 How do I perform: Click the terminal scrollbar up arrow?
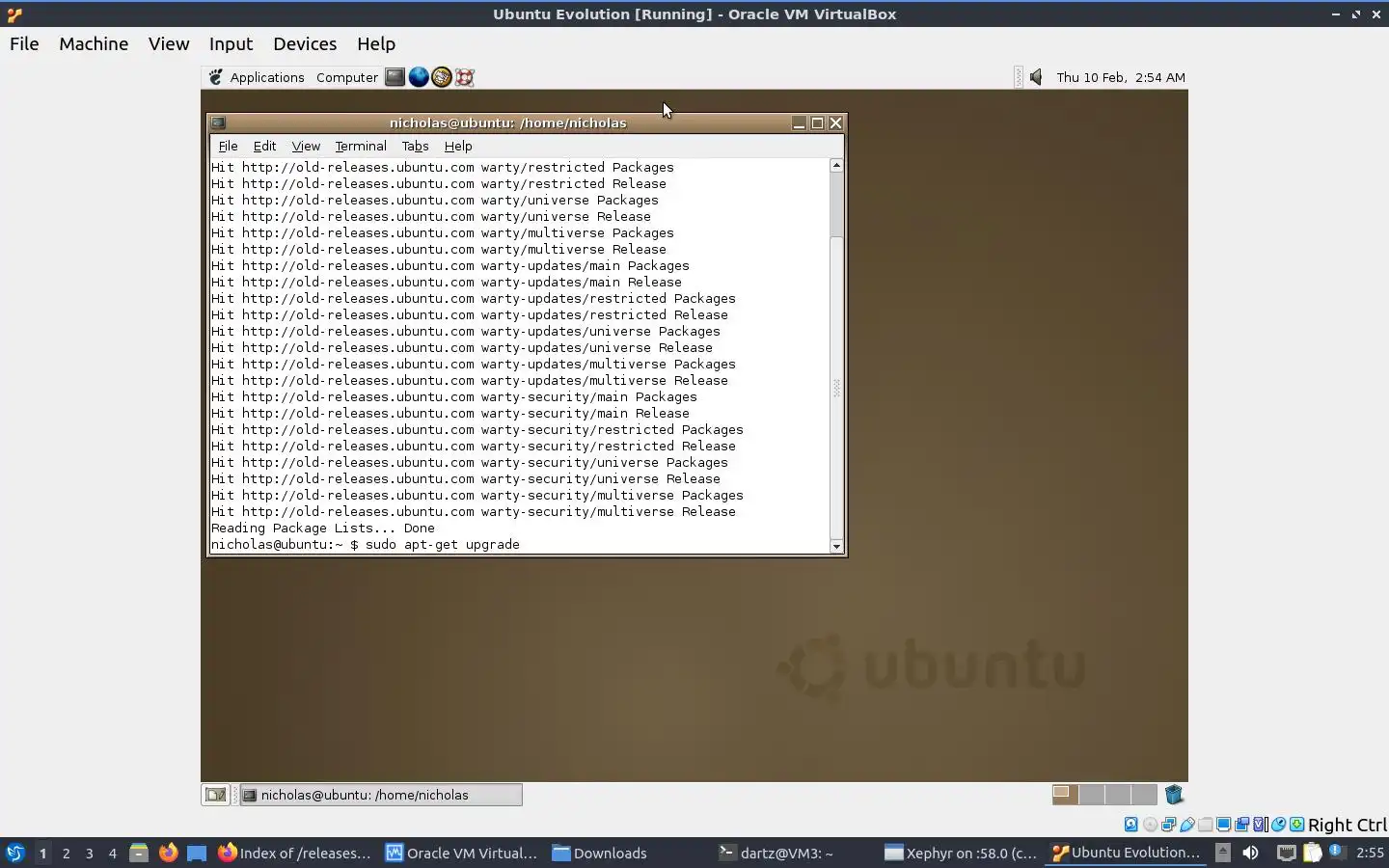click(x=836, y=166)
